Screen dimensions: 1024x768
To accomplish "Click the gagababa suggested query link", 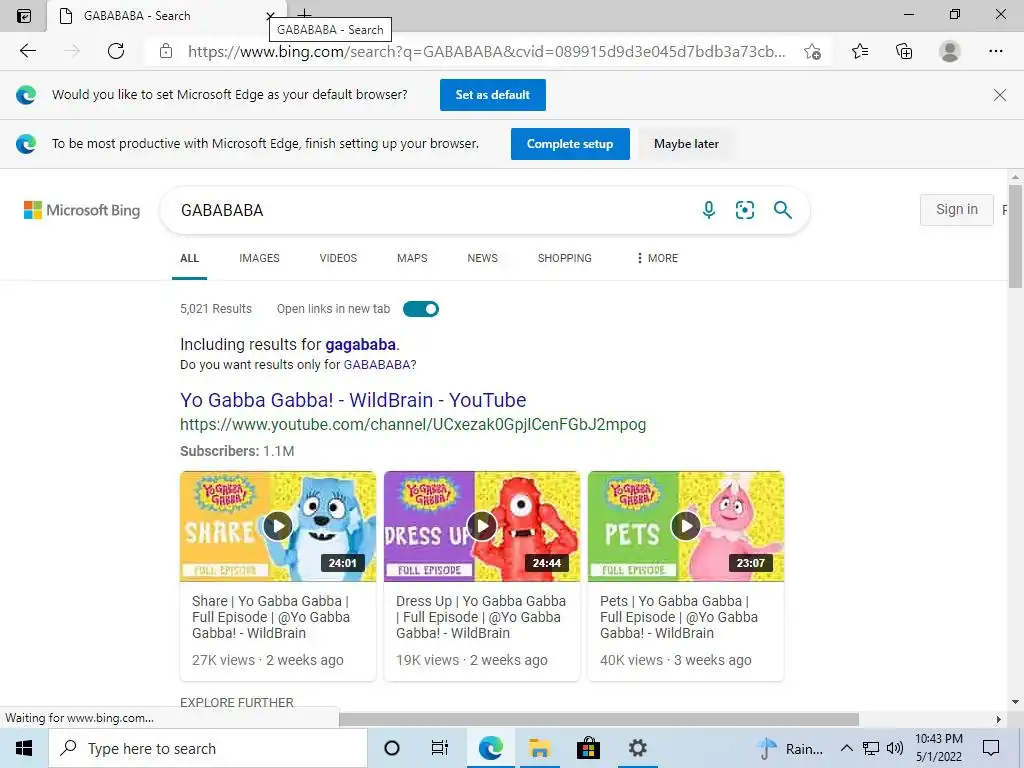I will 360,345.
